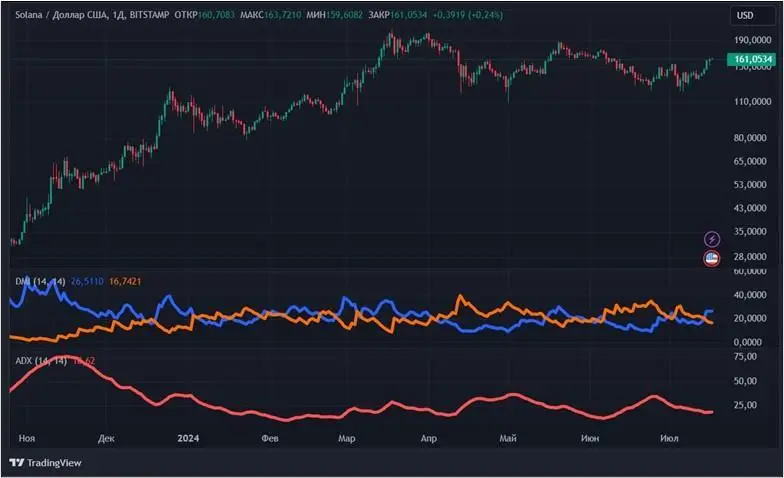
Task: Open the USD currency selector
Action: click(745, 15)
